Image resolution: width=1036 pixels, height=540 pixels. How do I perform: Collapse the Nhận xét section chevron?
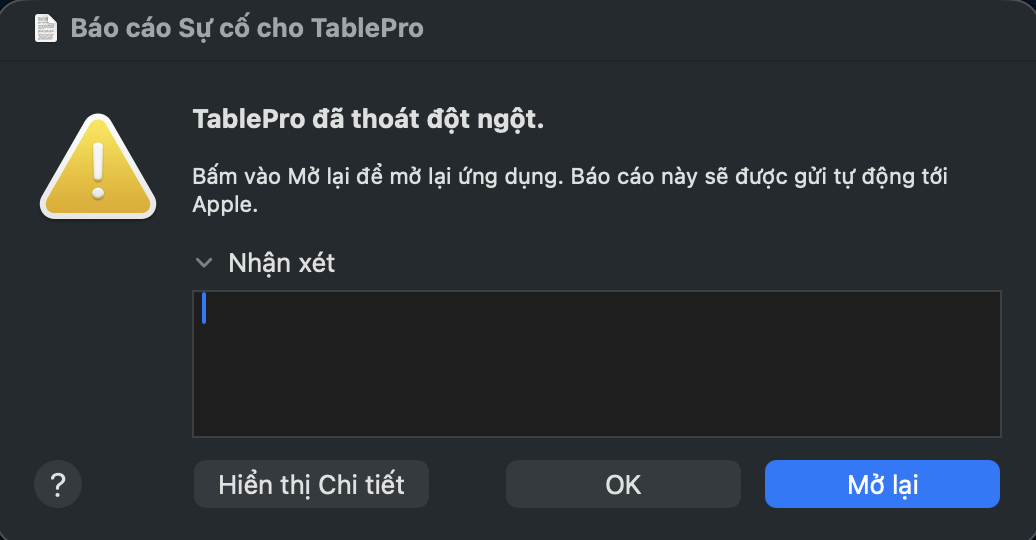[x=204, y=263]
